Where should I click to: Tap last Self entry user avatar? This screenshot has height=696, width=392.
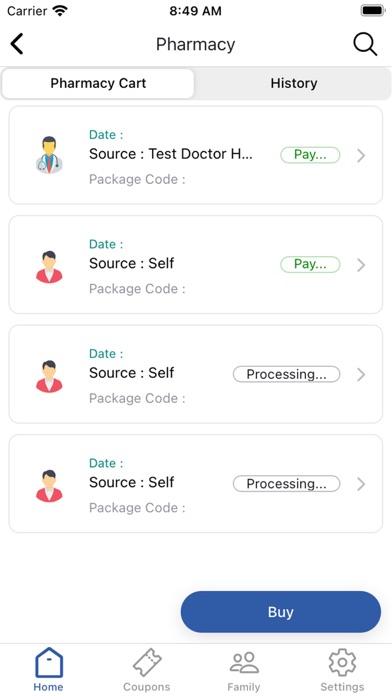tap(49, 486)
